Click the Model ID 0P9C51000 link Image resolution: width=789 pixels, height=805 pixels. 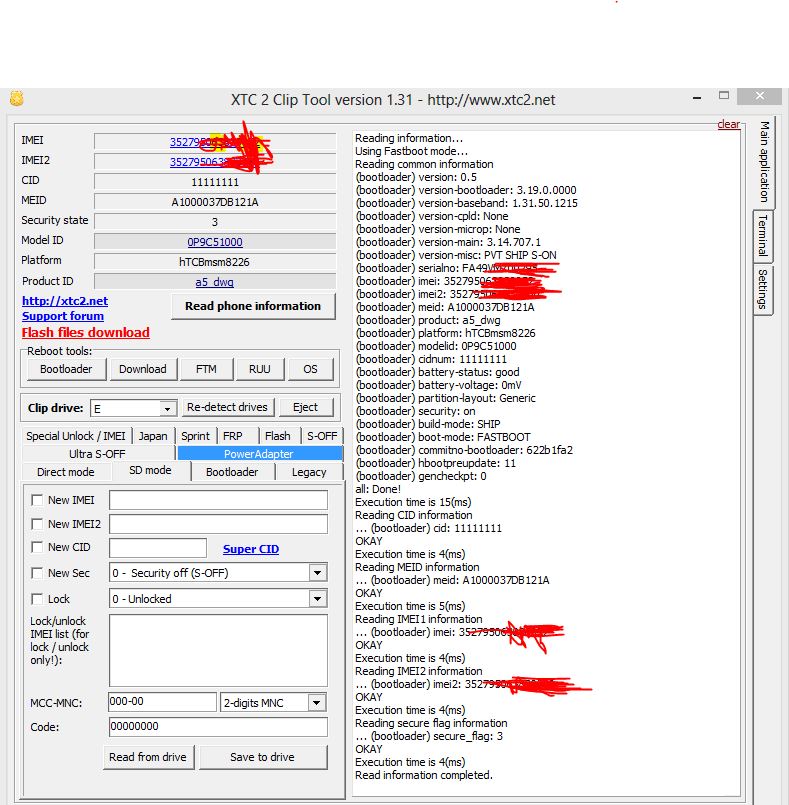click(x=215, y=242)
